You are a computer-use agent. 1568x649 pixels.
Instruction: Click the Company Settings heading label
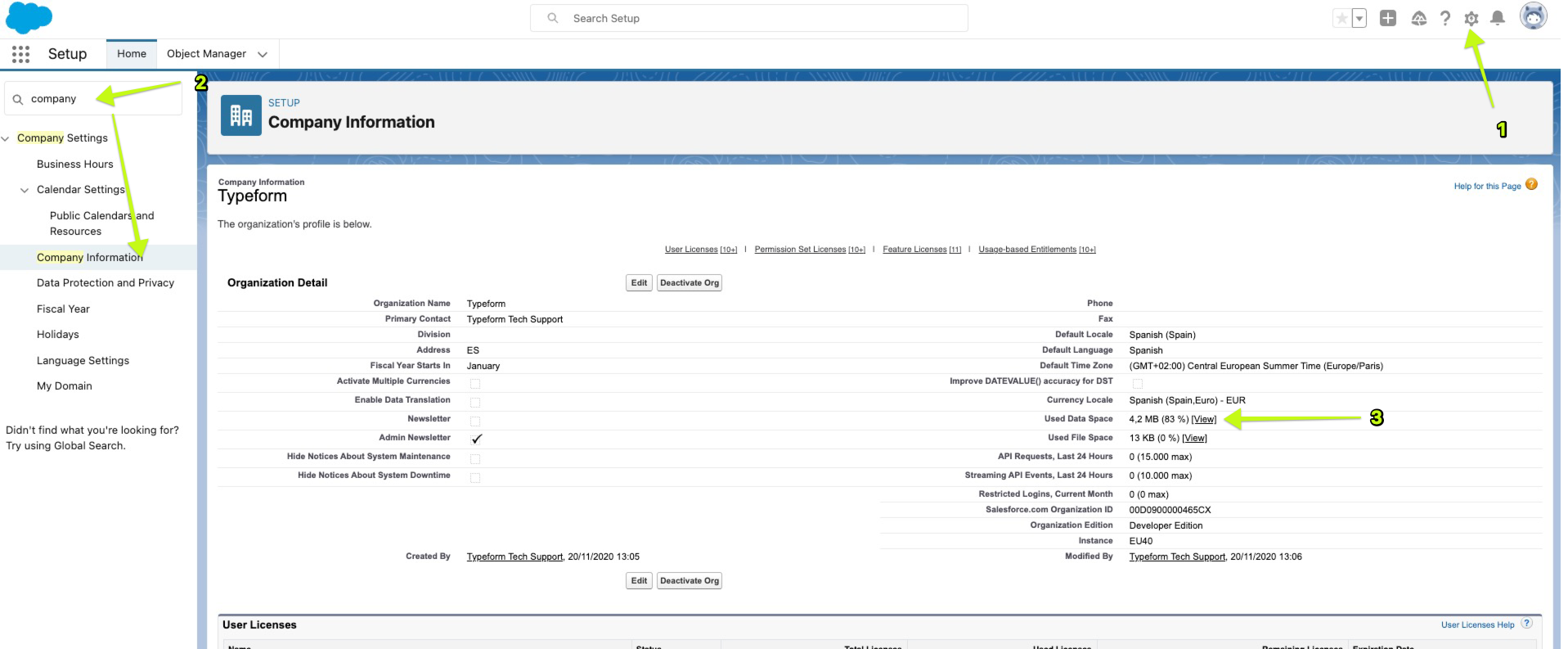coord(62,138)
